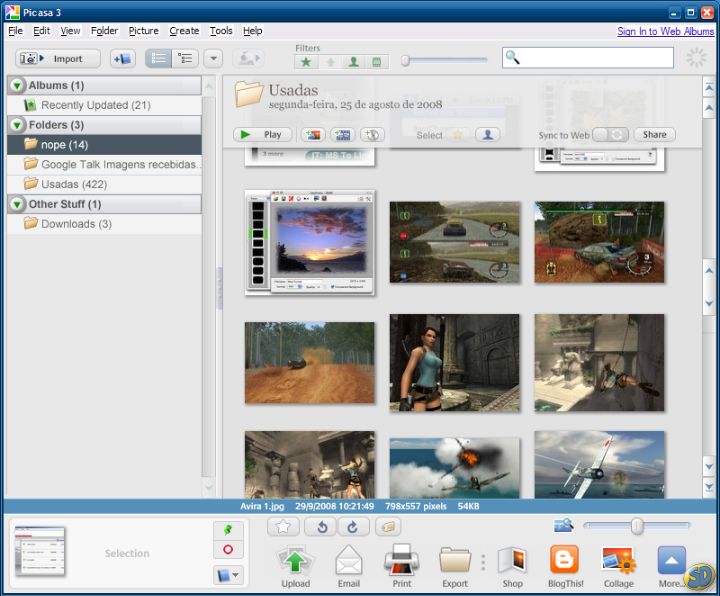Click the Shop button
Image resolution: width=720 pixels, height=596 pixels.
[512, 566]
